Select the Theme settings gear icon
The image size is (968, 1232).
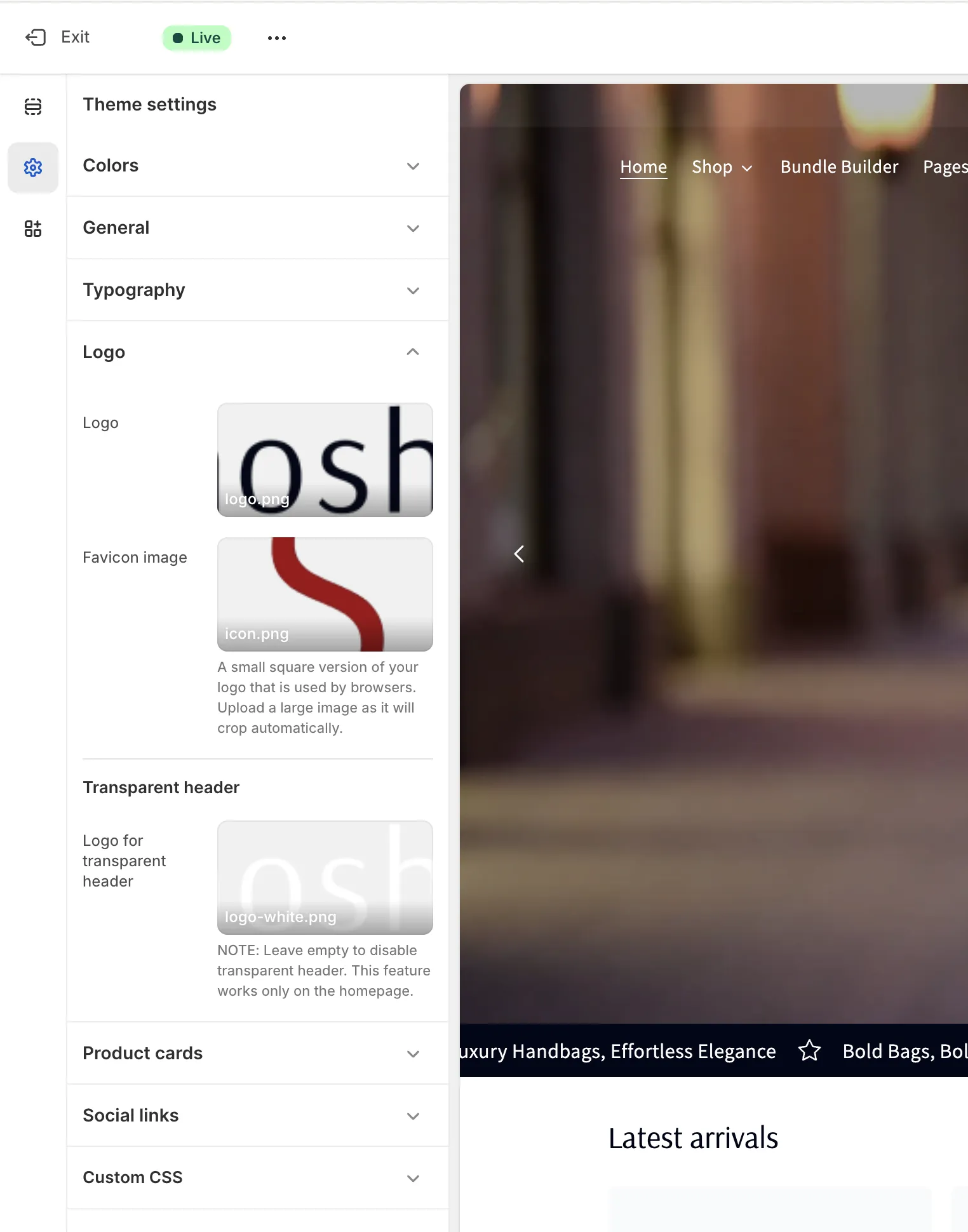[x=33, y=168]
